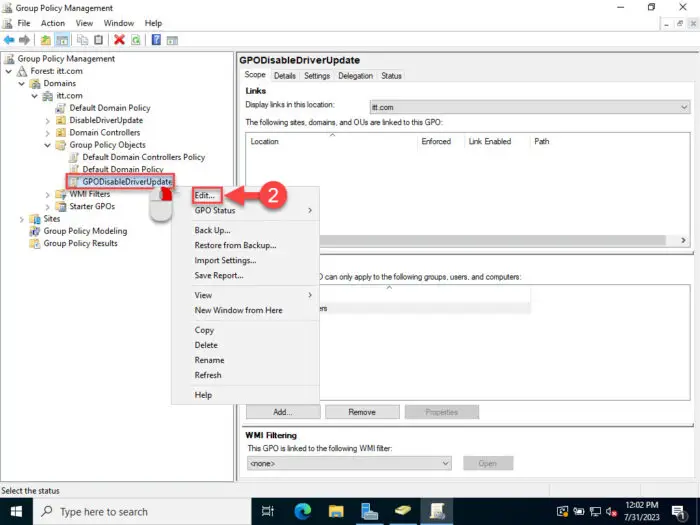Image resolution: width=700 pixels, height=525 pixels.
Task: Expand the Domain Controllers node
Action: click(47, 133)
